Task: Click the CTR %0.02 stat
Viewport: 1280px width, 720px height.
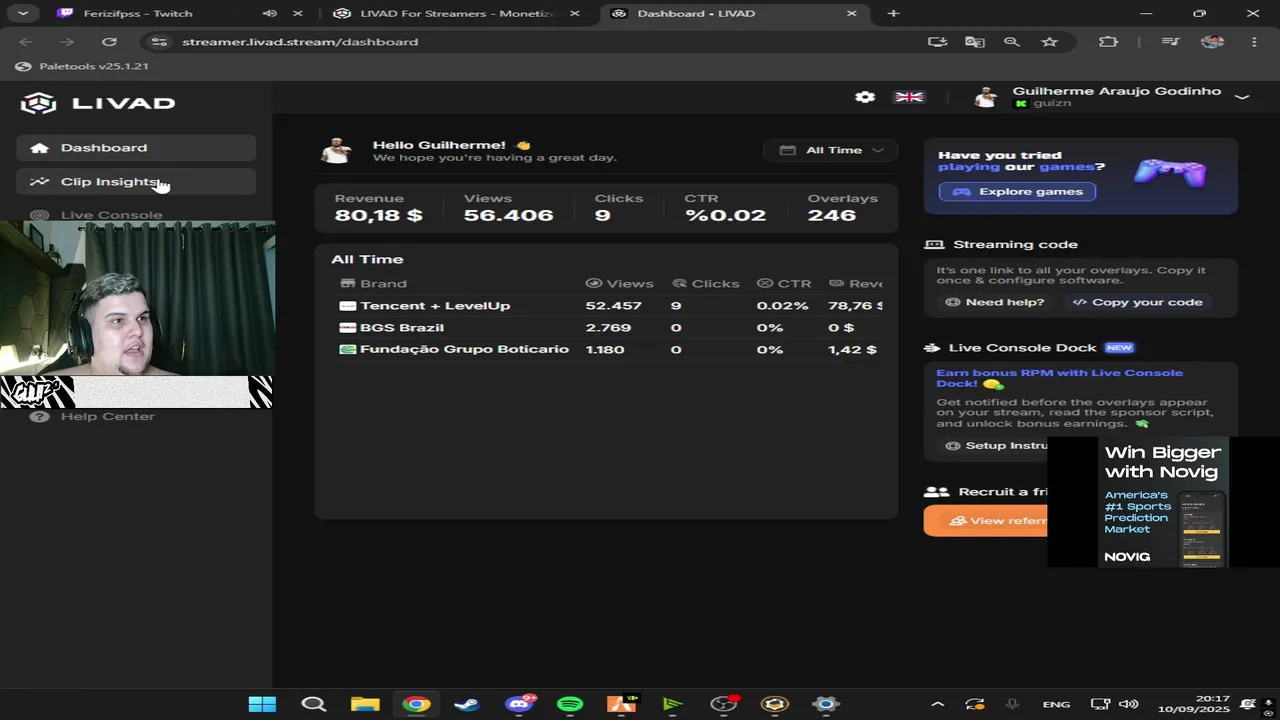Action: pos(725,208)
